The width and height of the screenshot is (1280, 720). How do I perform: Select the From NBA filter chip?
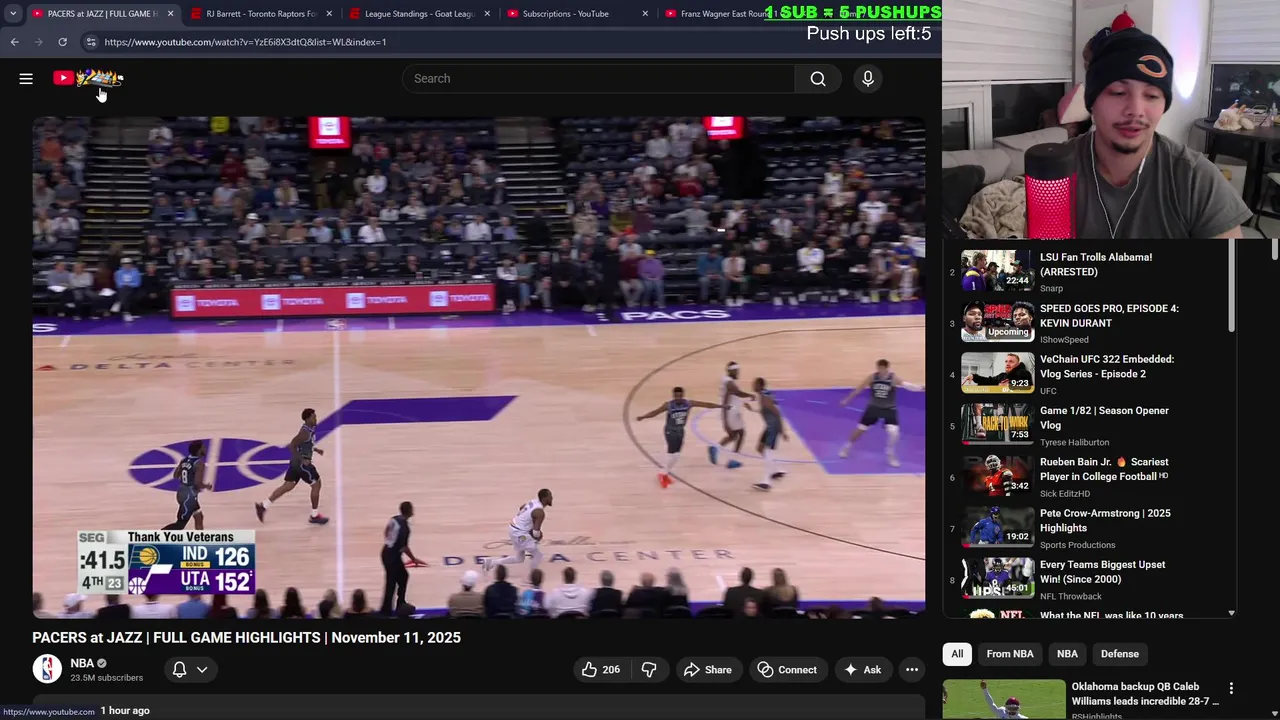click(1010, 654)
